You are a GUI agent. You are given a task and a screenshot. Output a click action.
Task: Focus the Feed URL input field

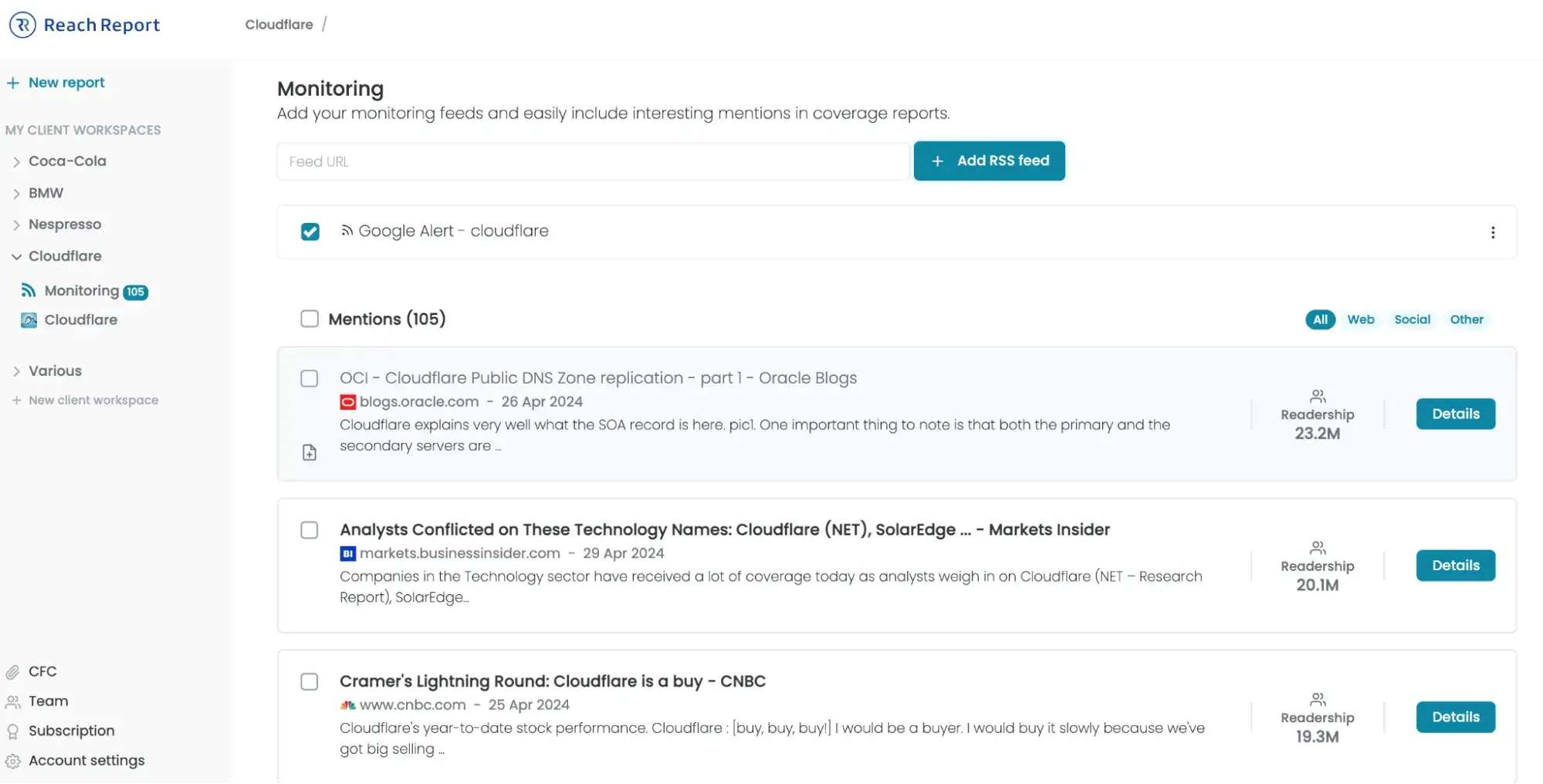(593, 161)
